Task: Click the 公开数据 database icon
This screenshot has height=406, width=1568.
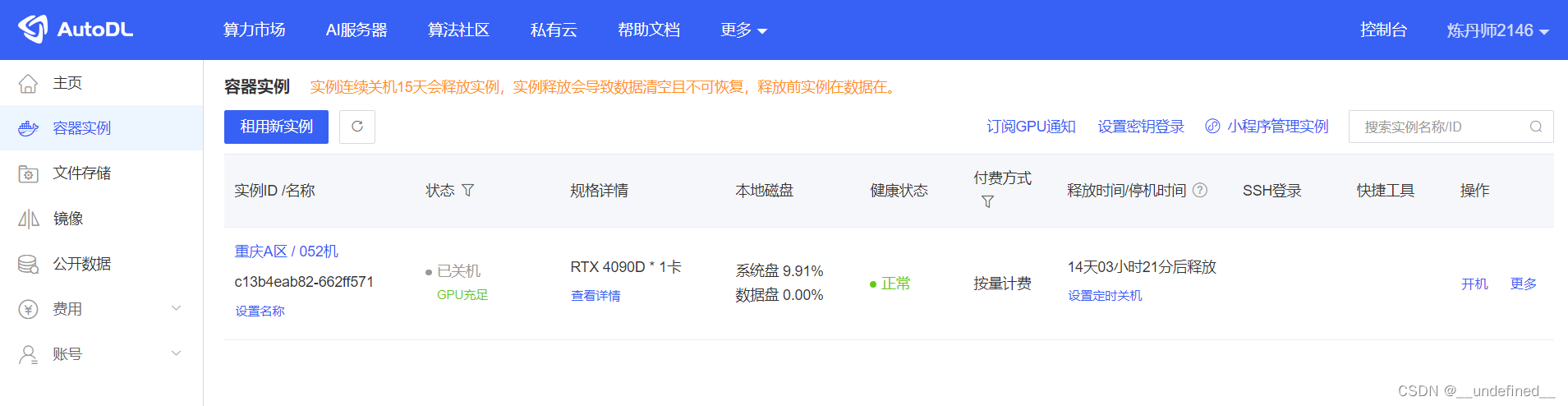Action: pyautogui.click(x=28, y=264)
